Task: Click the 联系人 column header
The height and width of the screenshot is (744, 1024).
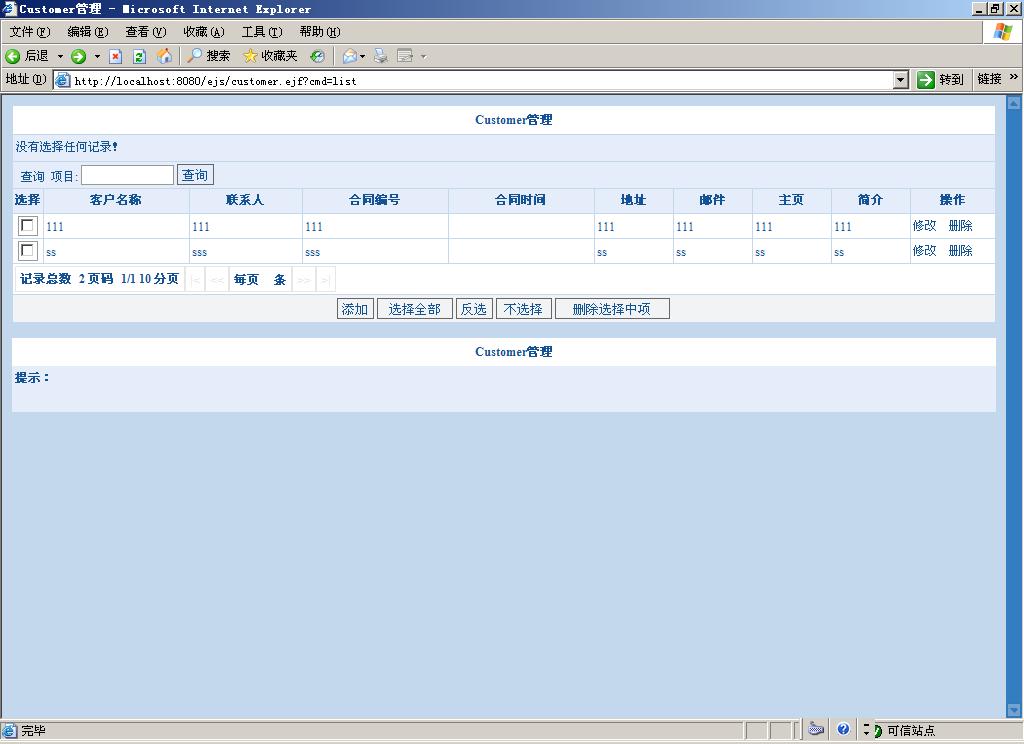Action: (245, 200)
